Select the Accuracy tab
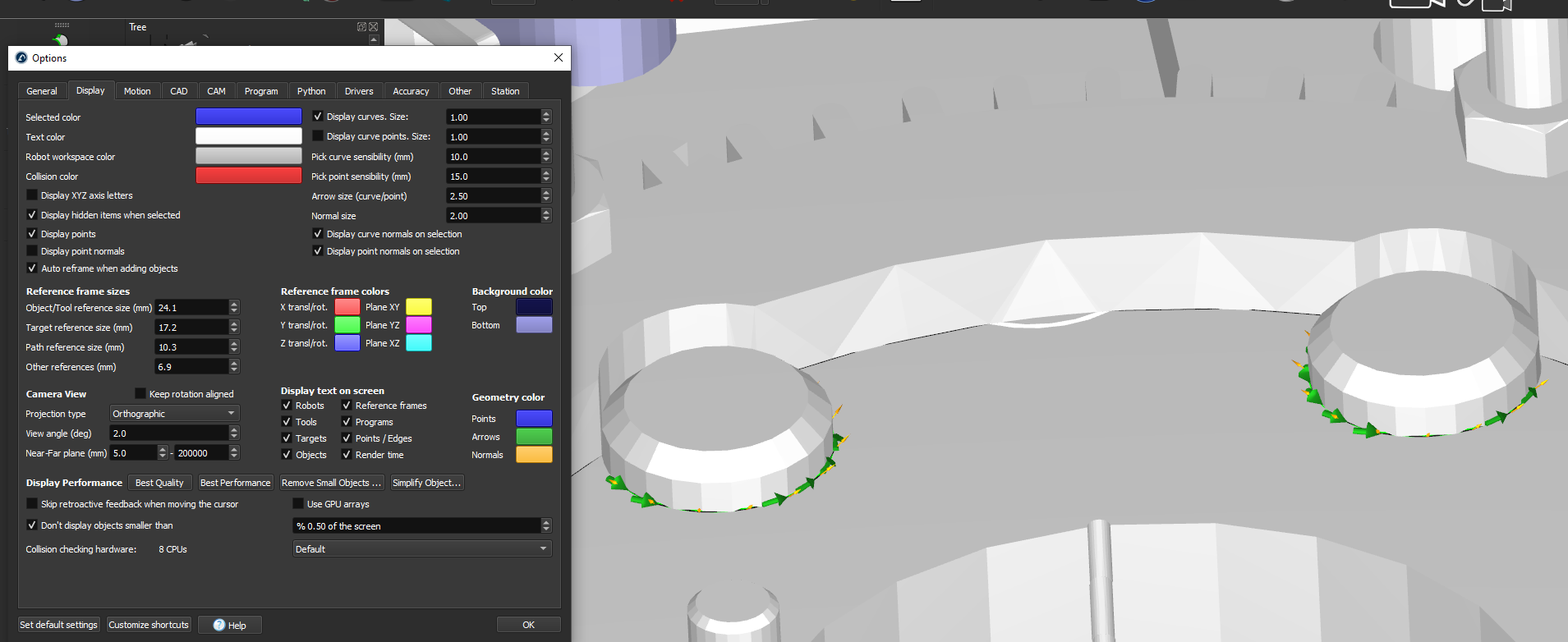Screen dimensions: 1568x642 pyautogui.click(x=411, y=91)
